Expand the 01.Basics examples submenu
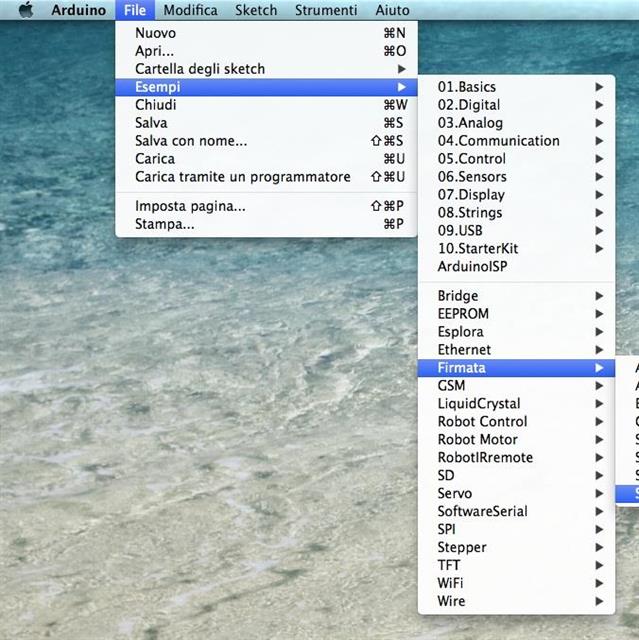The height and width of the screenshot is (640, 639). tap(466, 87)
